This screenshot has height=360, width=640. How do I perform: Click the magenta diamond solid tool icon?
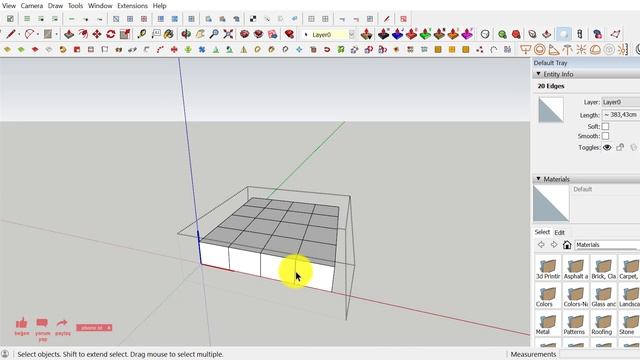(467, 34)
